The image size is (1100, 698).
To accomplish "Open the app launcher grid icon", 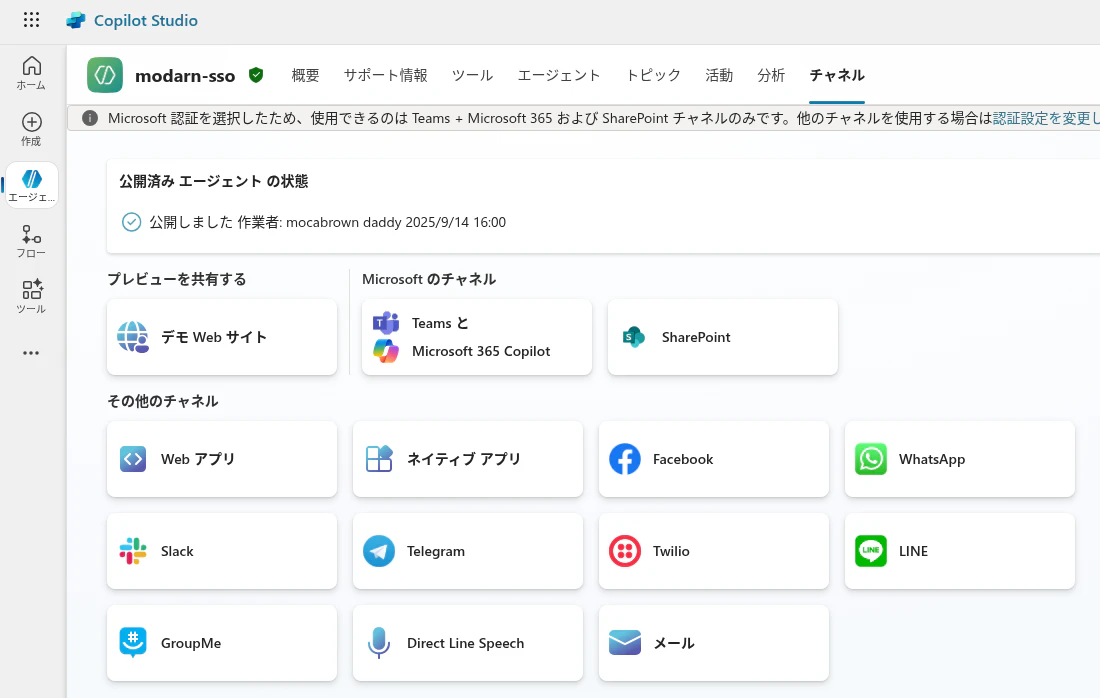I will pyautogui.click(x=32, y=20).
